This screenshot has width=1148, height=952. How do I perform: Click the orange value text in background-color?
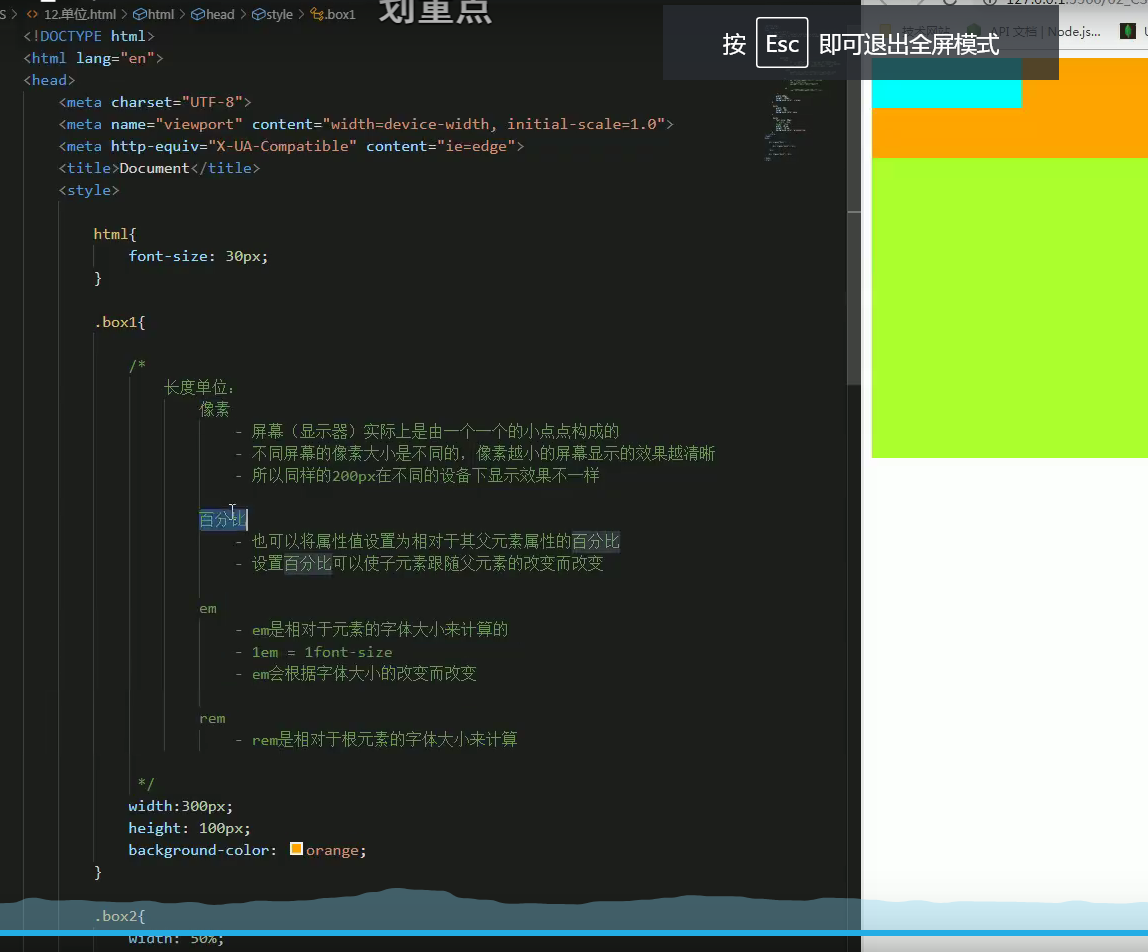[332, 850]
